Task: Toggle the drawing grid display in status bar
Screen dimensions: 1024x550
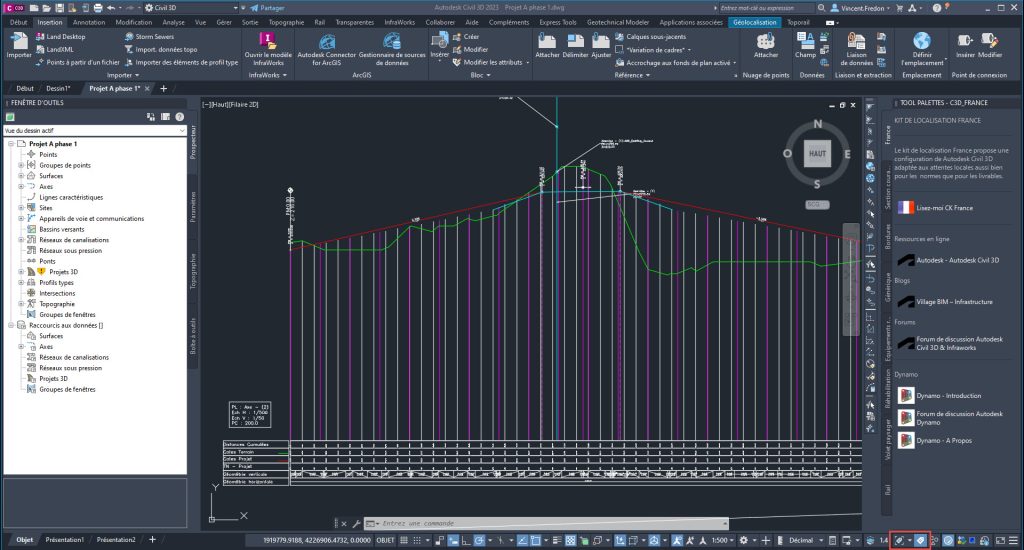Action: (x=404, y=540)
